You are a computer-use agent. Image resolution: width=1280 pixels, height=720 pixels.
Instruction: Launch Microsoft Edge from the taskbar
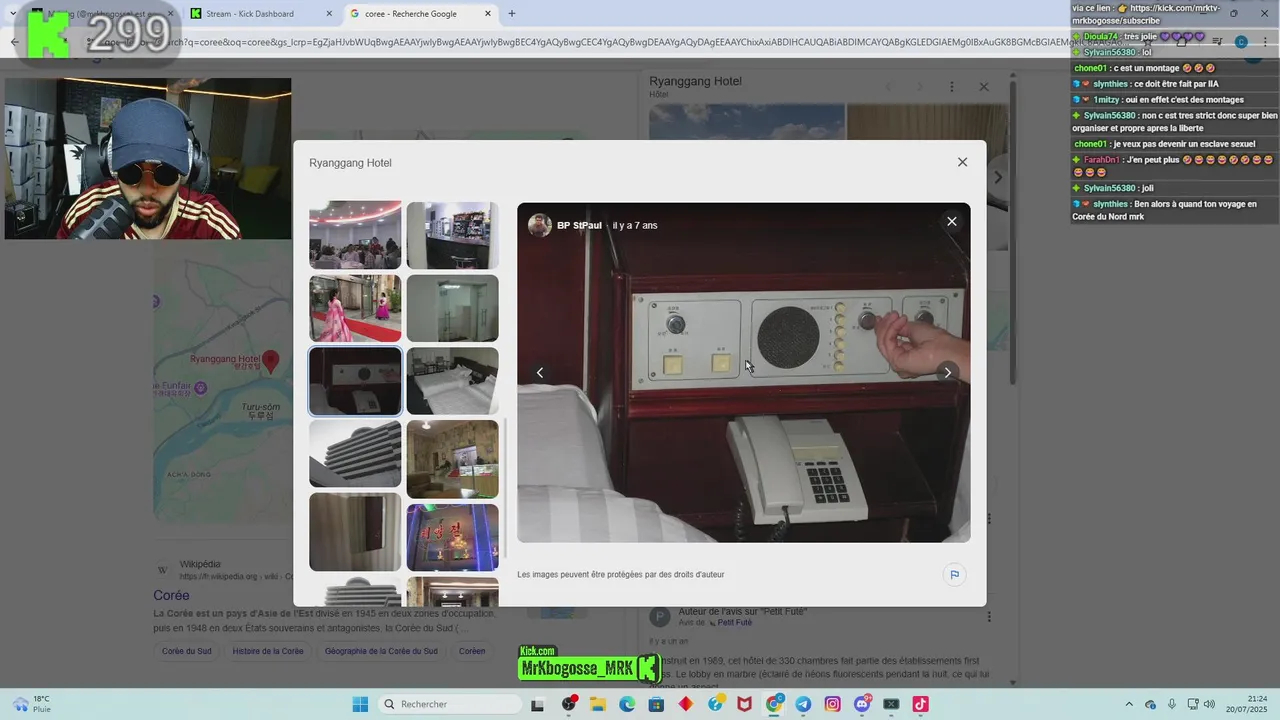(627, 704)
